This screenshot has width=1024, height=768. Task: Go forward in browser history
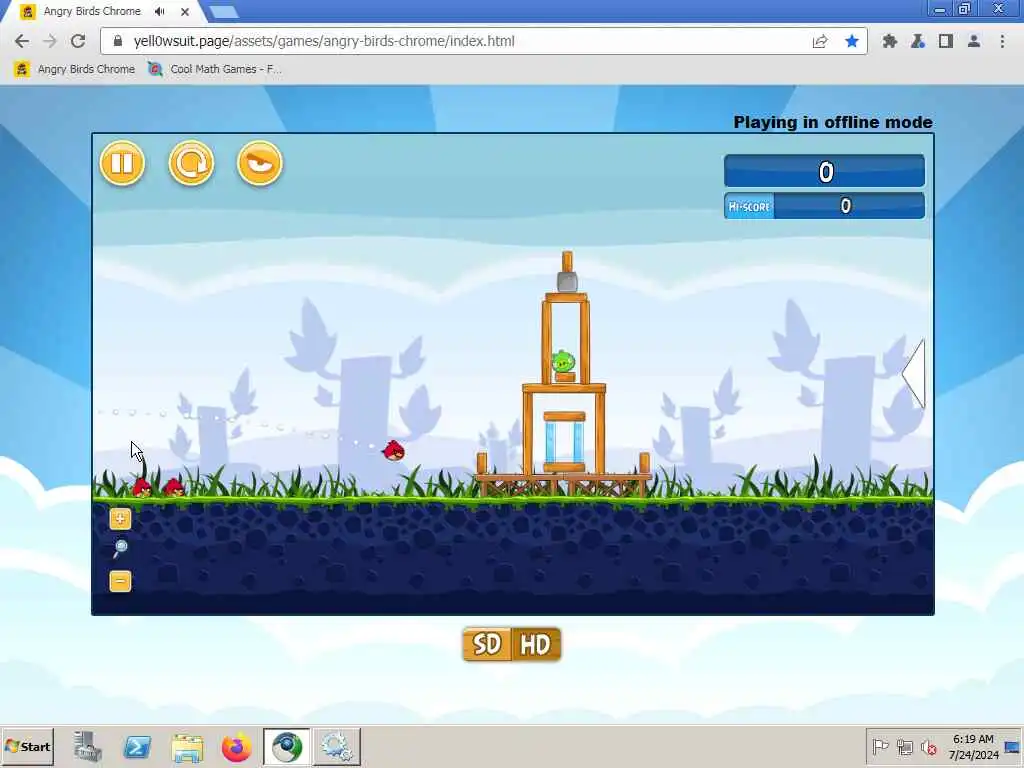click(50, 41)
